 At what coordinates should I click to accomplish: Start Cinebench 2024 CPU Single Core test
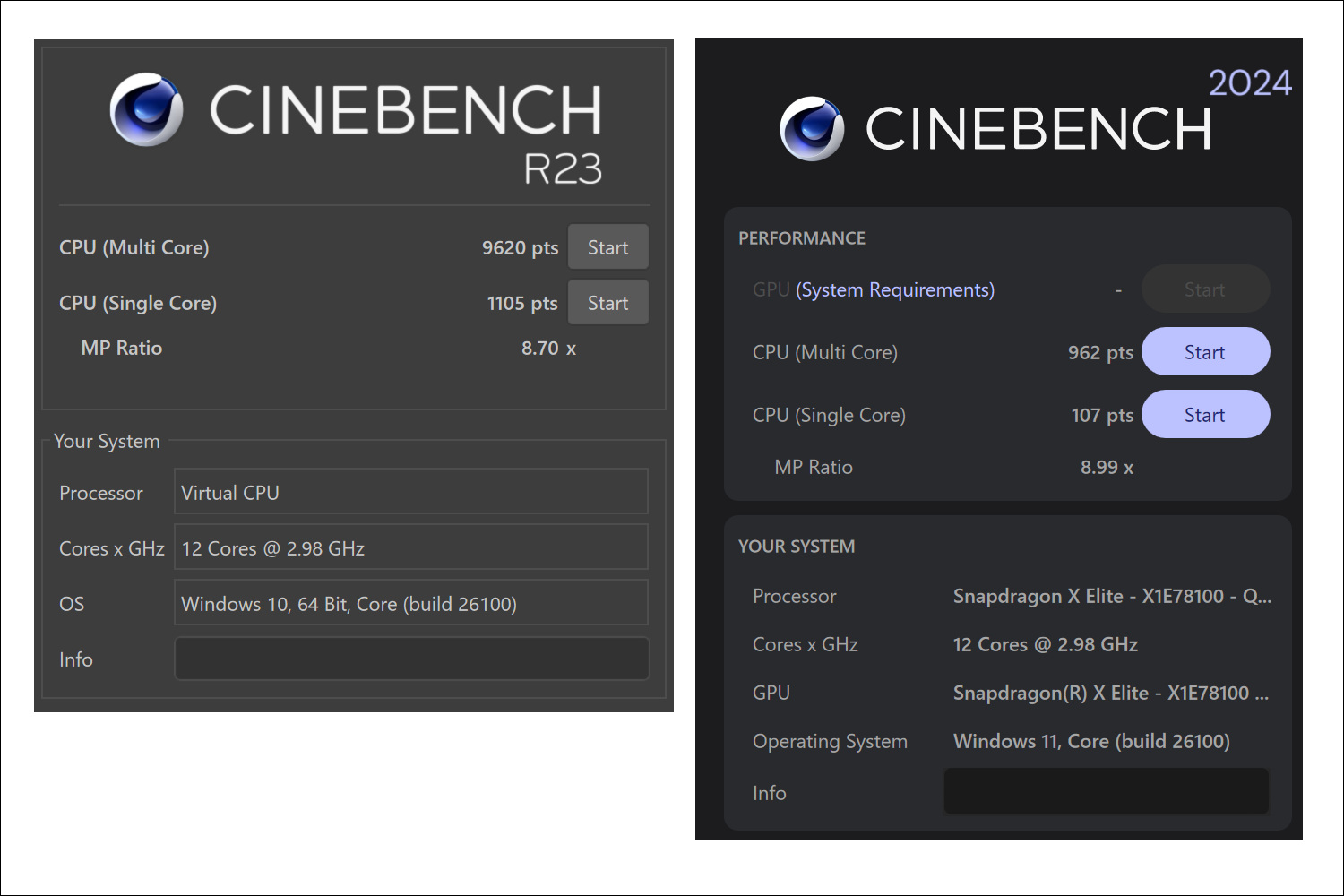coord(1206,415)
